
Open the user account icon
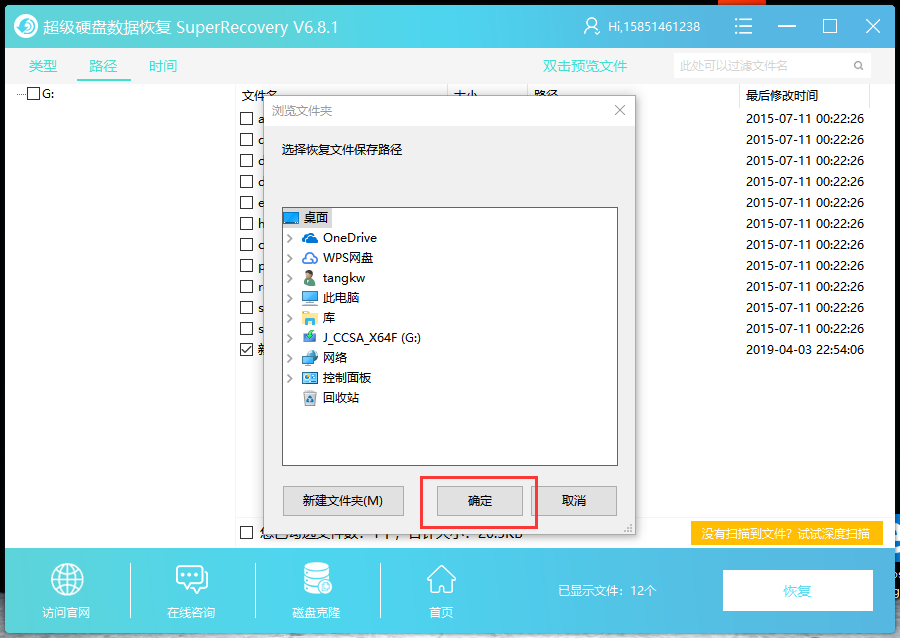click(591, 26)
